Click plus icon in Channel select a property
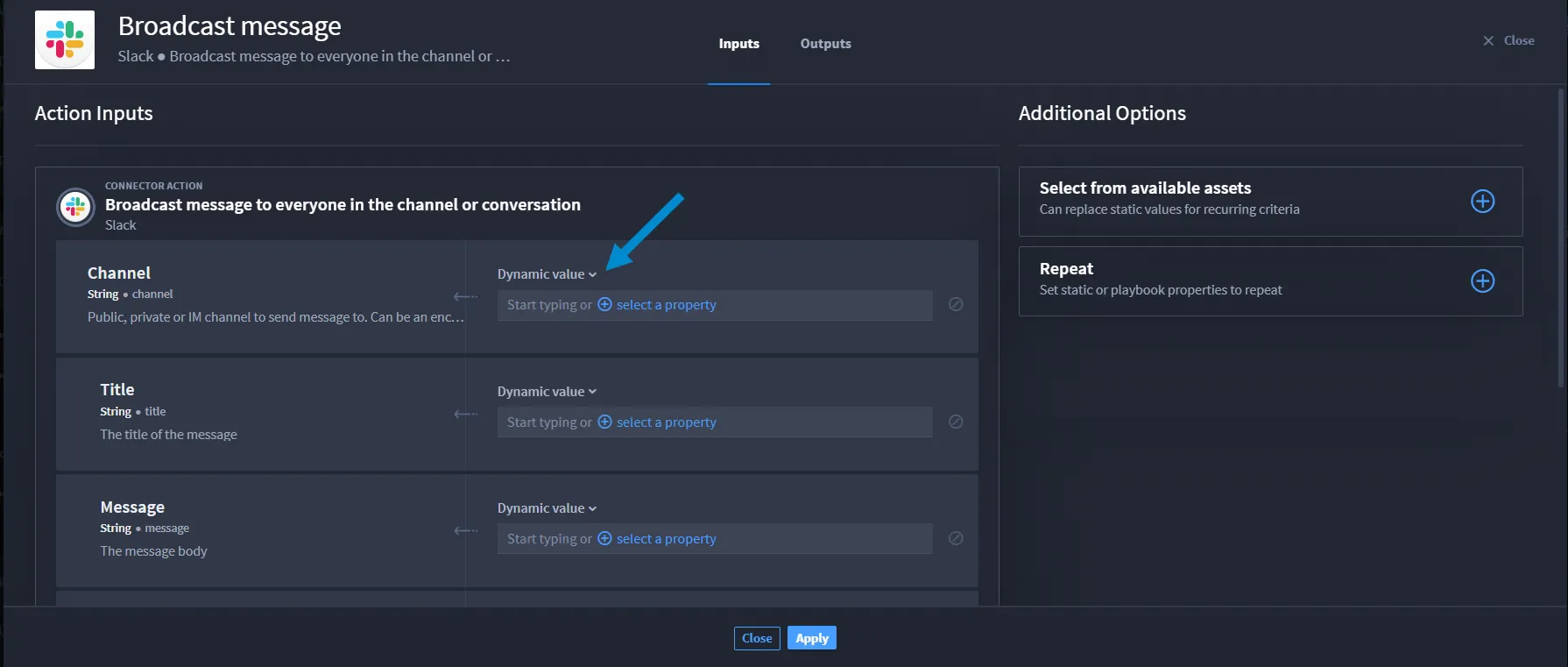Screen dimensions: 1568x667 click(x=604, y=304)
